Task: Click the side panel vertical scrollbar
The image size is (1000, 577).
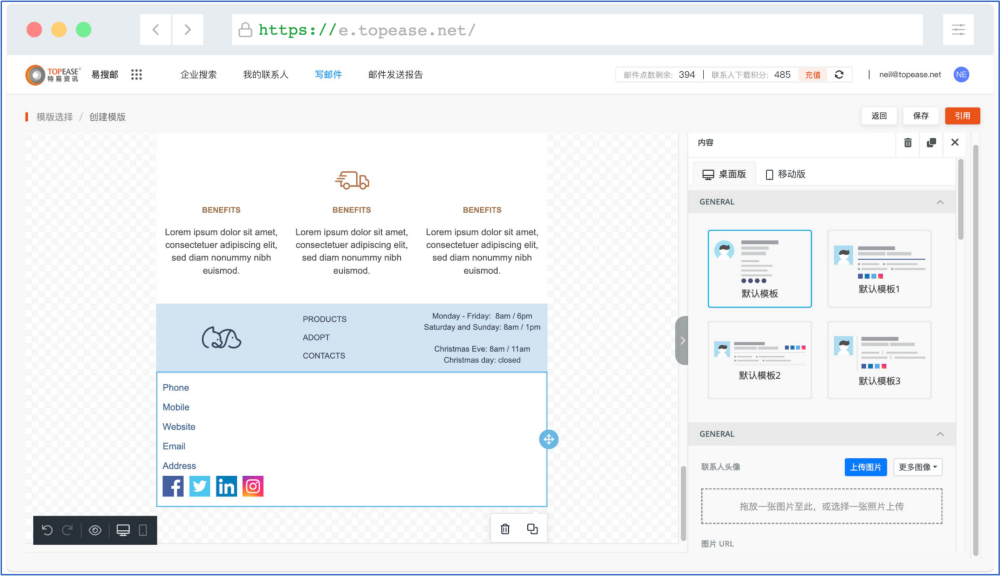Action: (960, 199)
